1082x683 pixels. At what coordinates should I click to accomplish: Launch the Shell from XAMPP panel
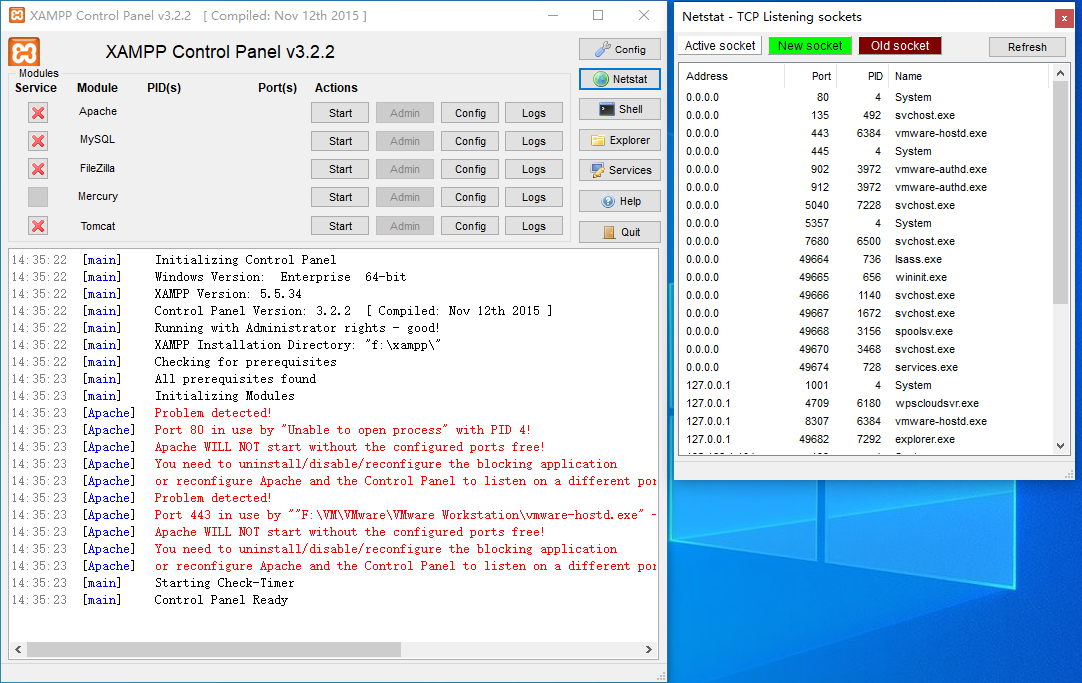[x=620, y=109]
